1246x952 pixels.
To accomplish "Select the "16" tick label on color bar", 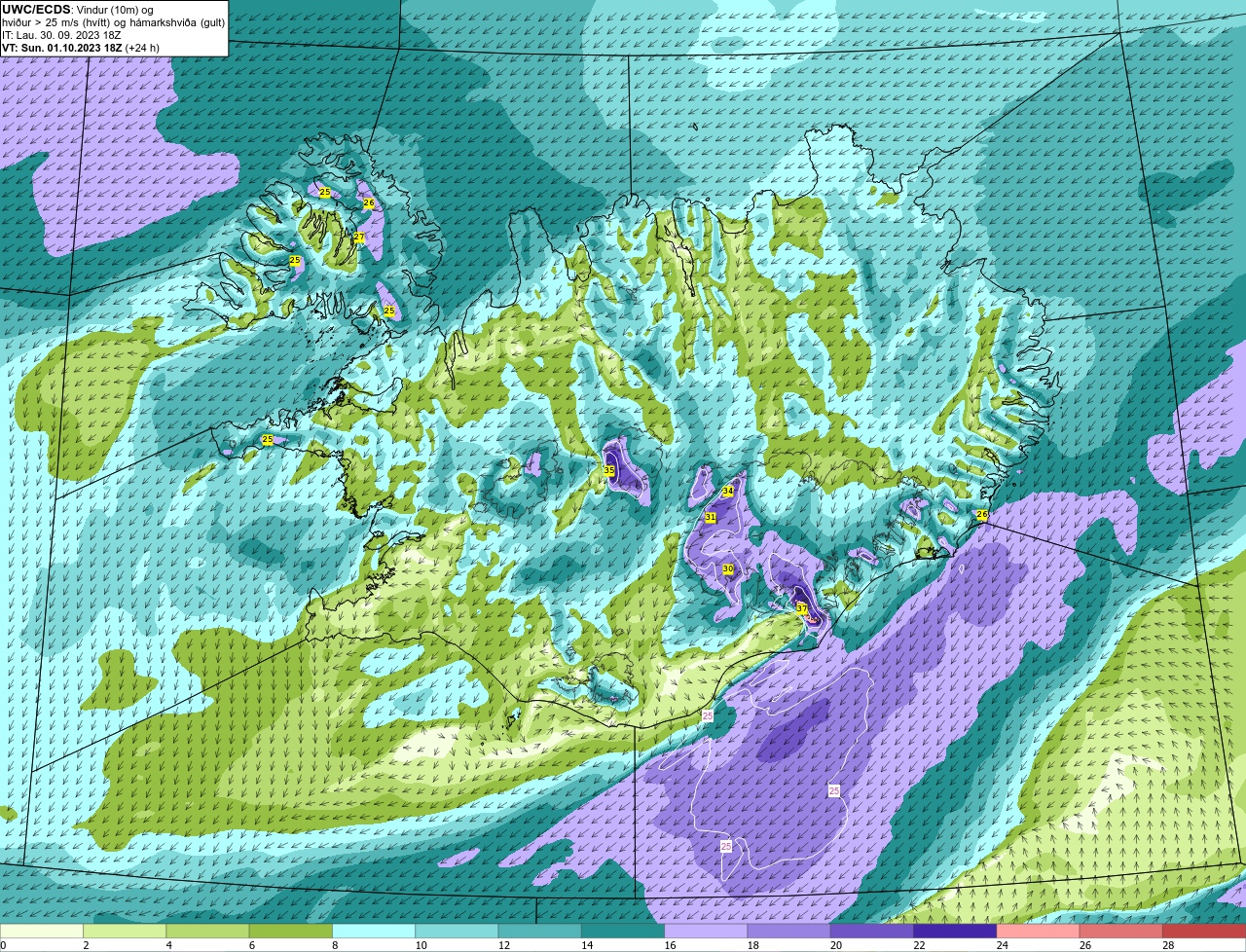I will tap(670, 945).
